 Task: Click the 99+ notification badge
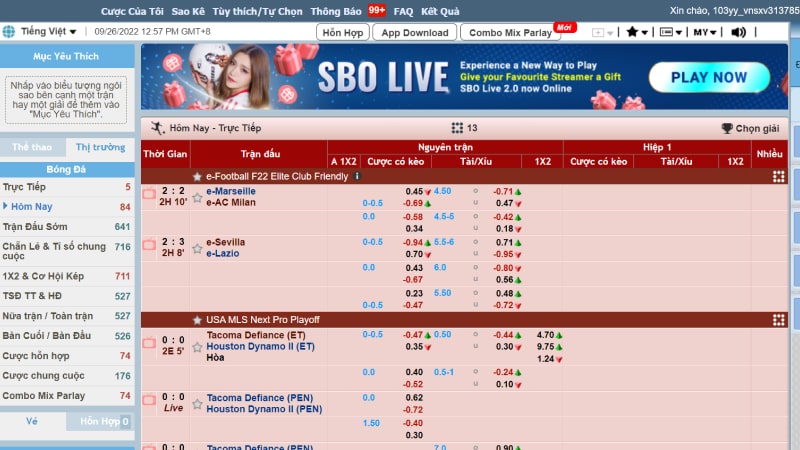[377, 10]
